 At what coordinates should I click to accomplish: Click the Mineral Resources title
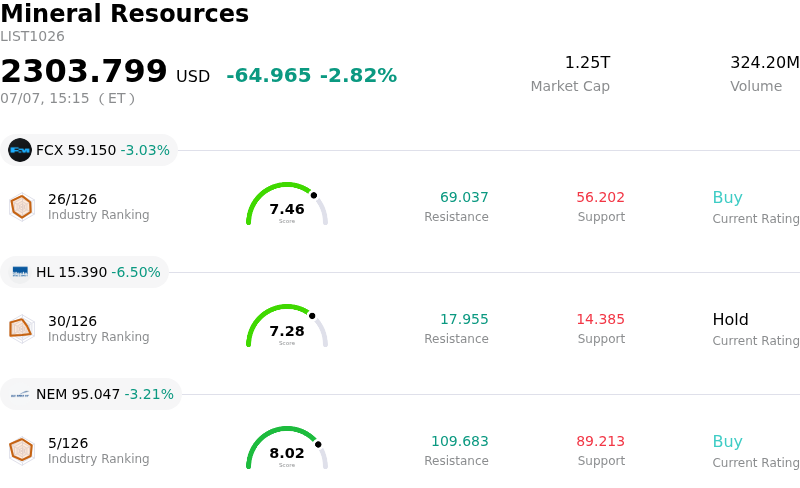click(x=124, y=13)
